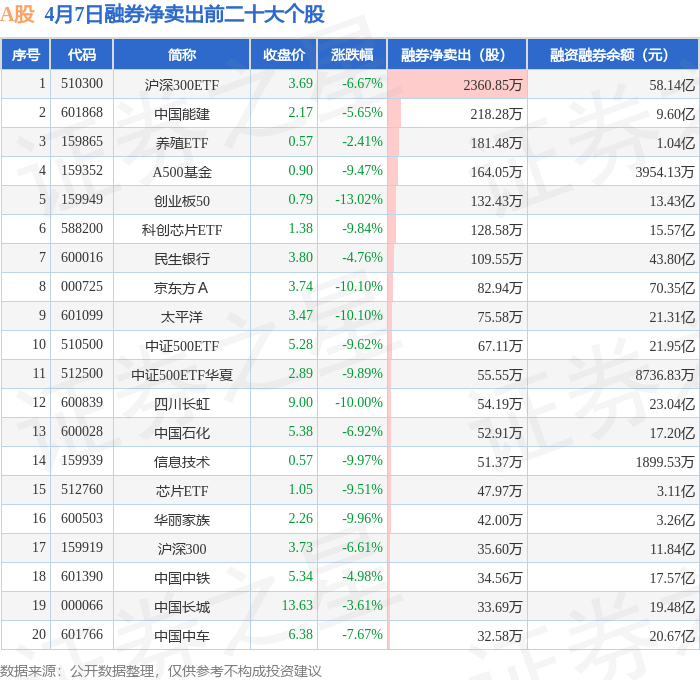The image size is (700, 680).
Task: Click the 科创芯片ETF cell
Action: (182, 230)
